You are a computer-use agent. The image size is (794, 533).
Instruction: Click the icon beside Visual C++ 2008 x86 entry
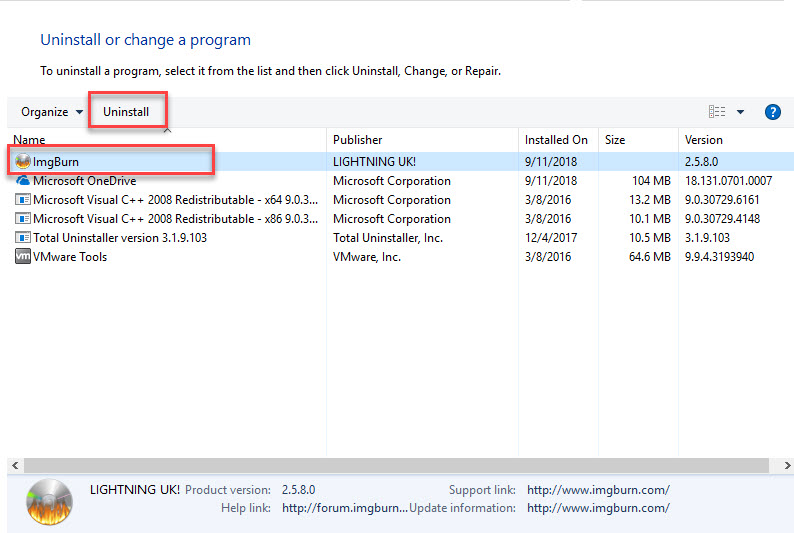[x=23, y=219]
